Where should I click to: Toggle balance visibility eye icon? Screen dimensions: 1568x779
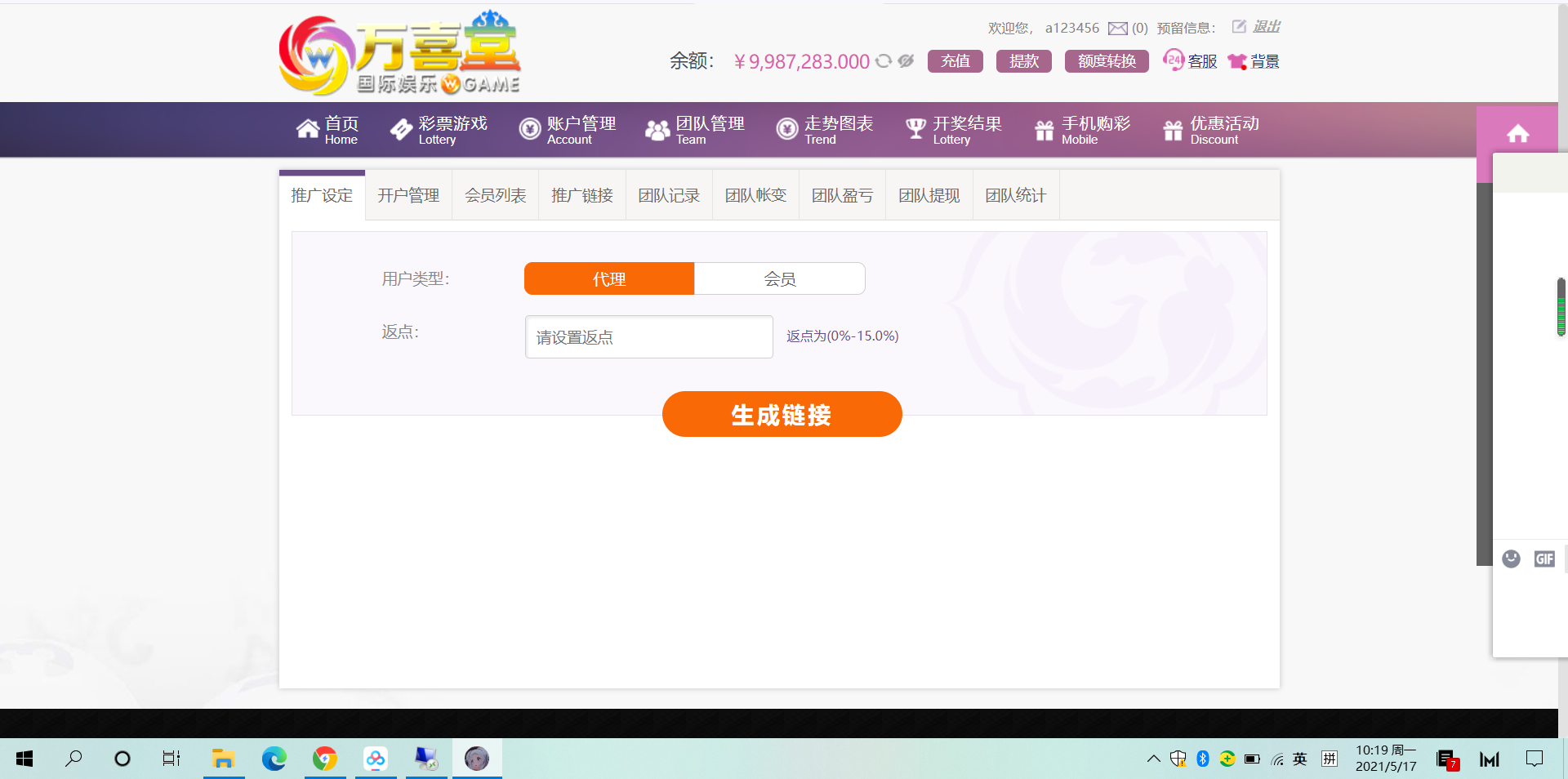pos(906,61)
